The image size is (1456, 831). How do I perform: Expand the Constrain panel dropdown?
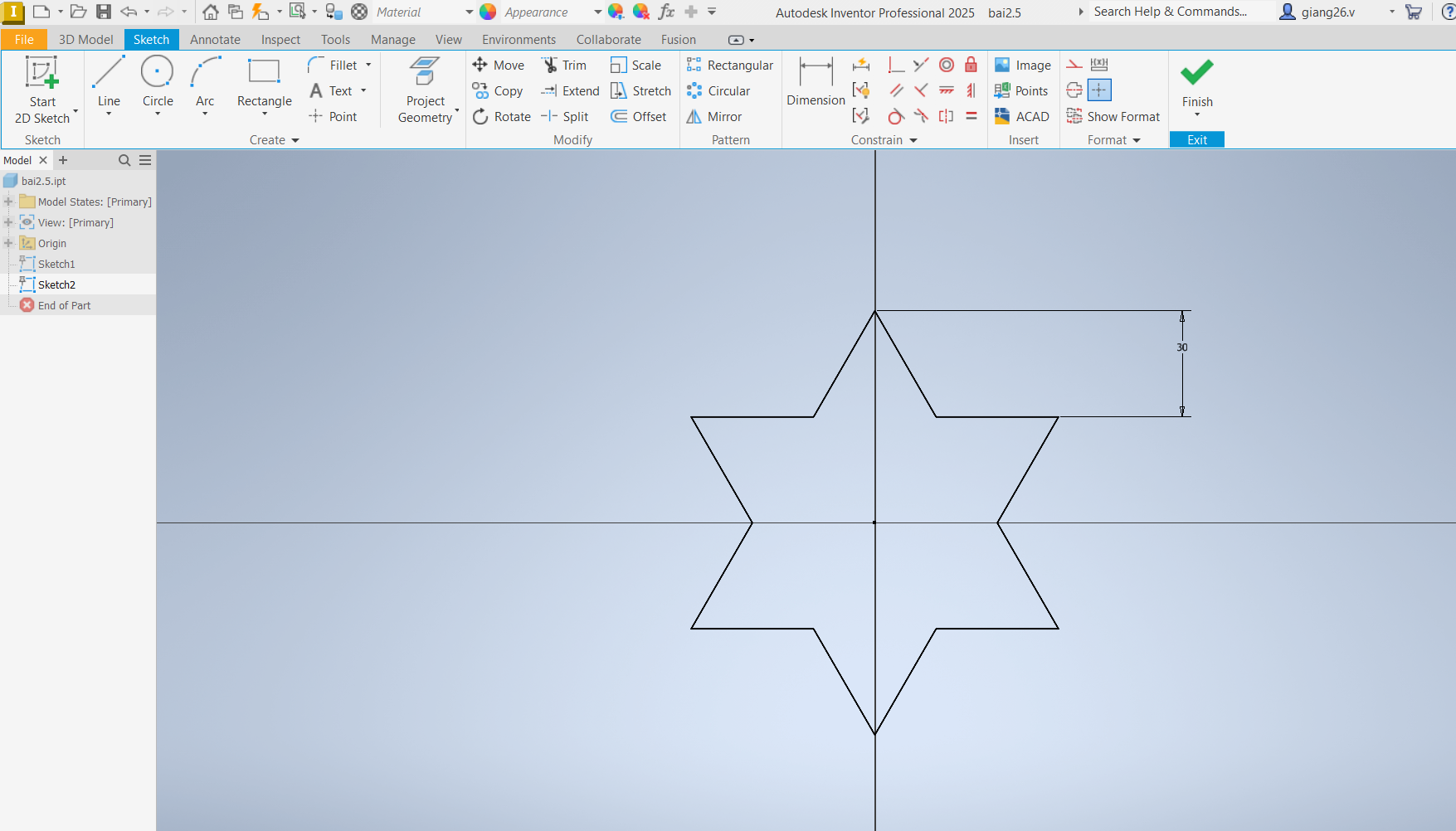click(x=913, y=140)
